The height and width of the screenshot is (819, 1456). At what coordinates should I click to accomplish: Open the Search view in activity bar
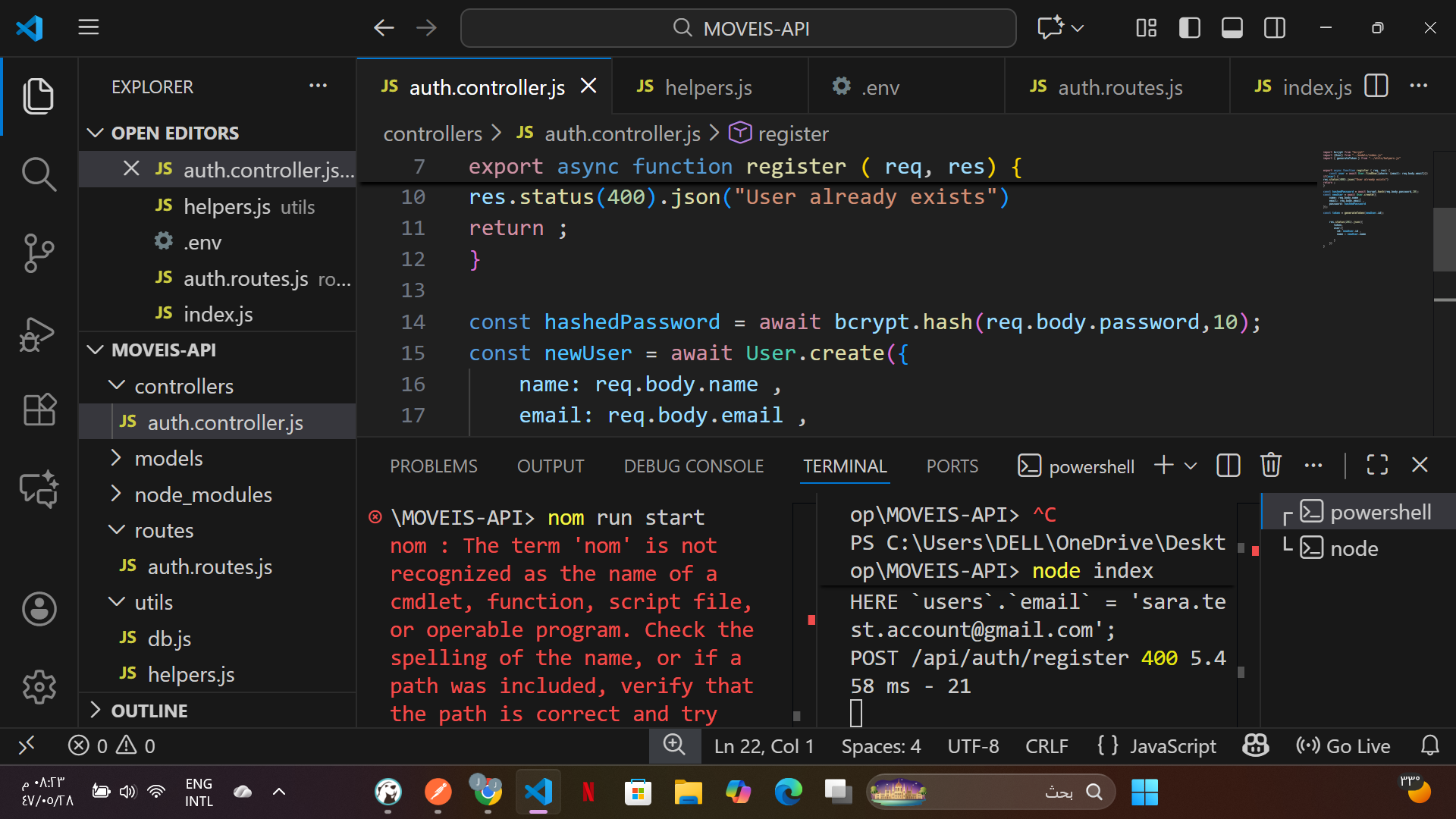pyautogui.click(x=39, y=174)
